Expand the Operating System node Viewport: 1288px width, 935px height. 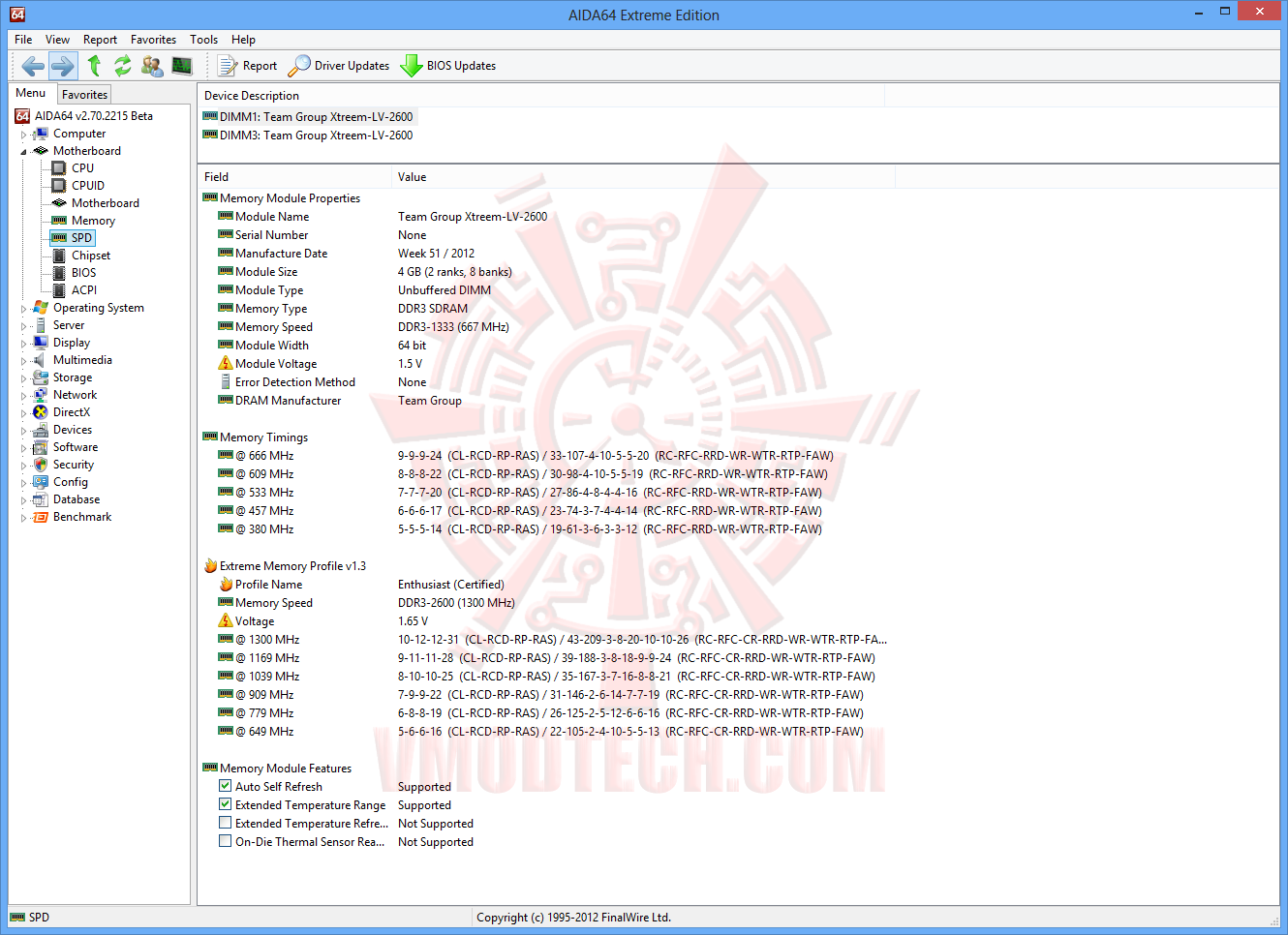[x=24, y=309]
